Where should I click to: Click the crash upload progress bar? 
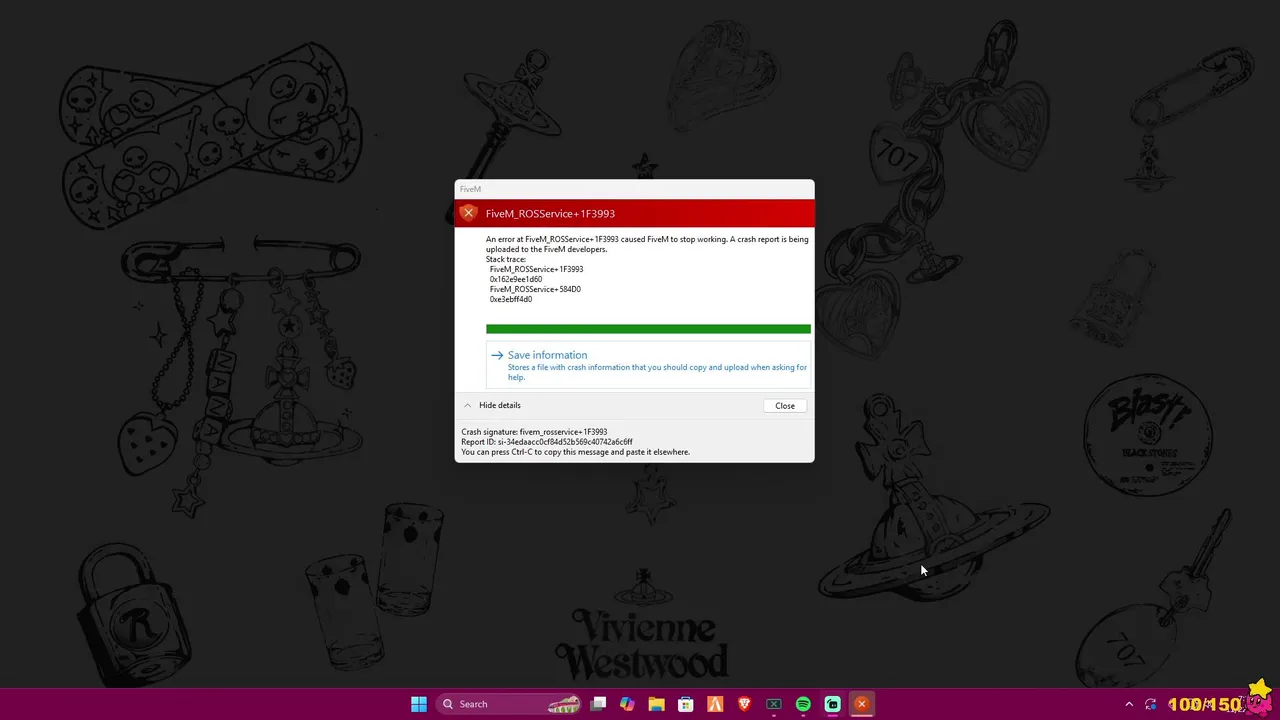coord(648,329)
